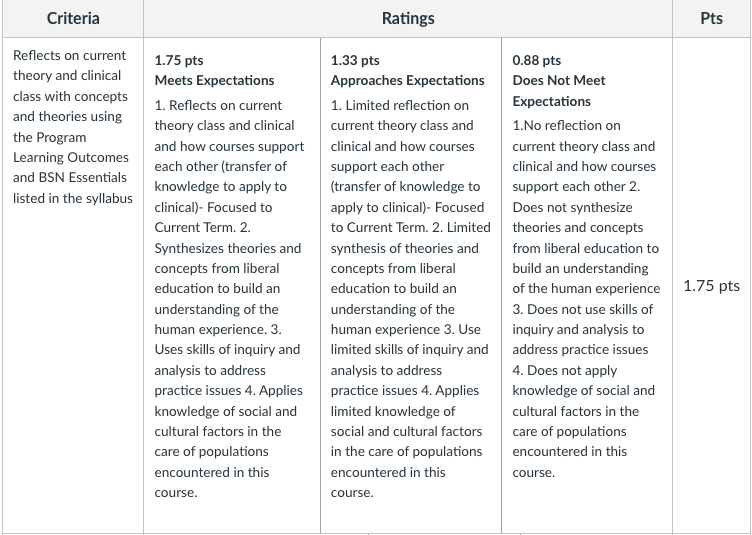The image size is (752, 535).
Task: Choose the 1.75 pts rating label
Action: point(179,60)
